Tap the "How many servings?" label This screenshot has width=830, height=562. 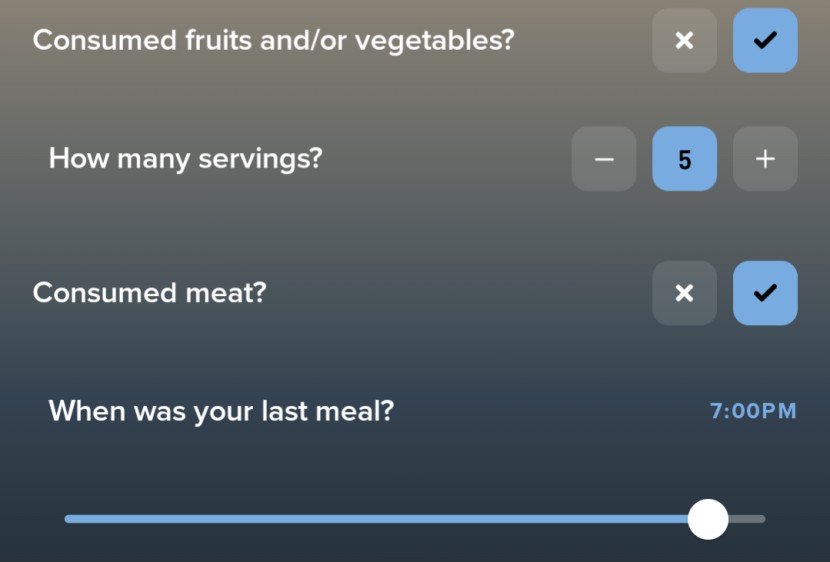coord(185,158)
